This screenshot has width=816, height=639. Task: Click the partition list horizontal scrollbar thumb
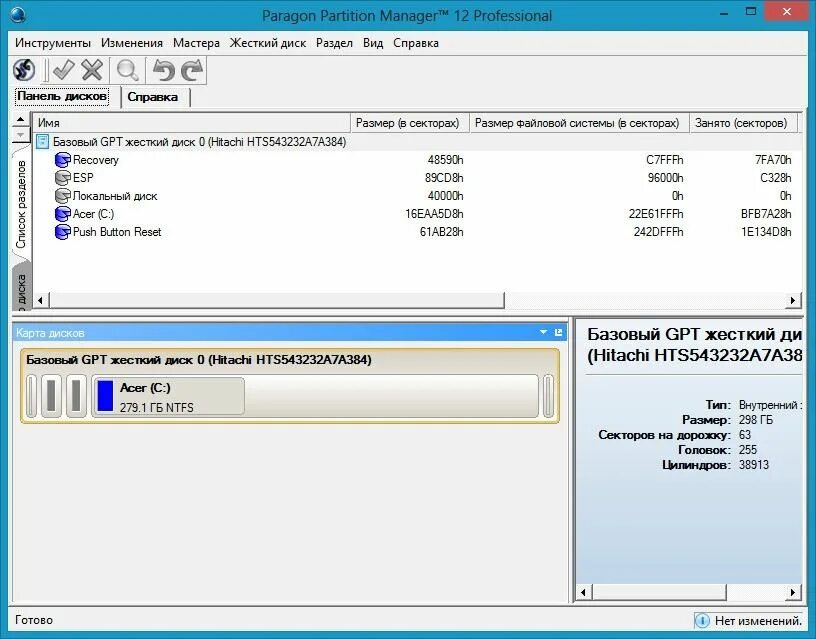[277, 300]
